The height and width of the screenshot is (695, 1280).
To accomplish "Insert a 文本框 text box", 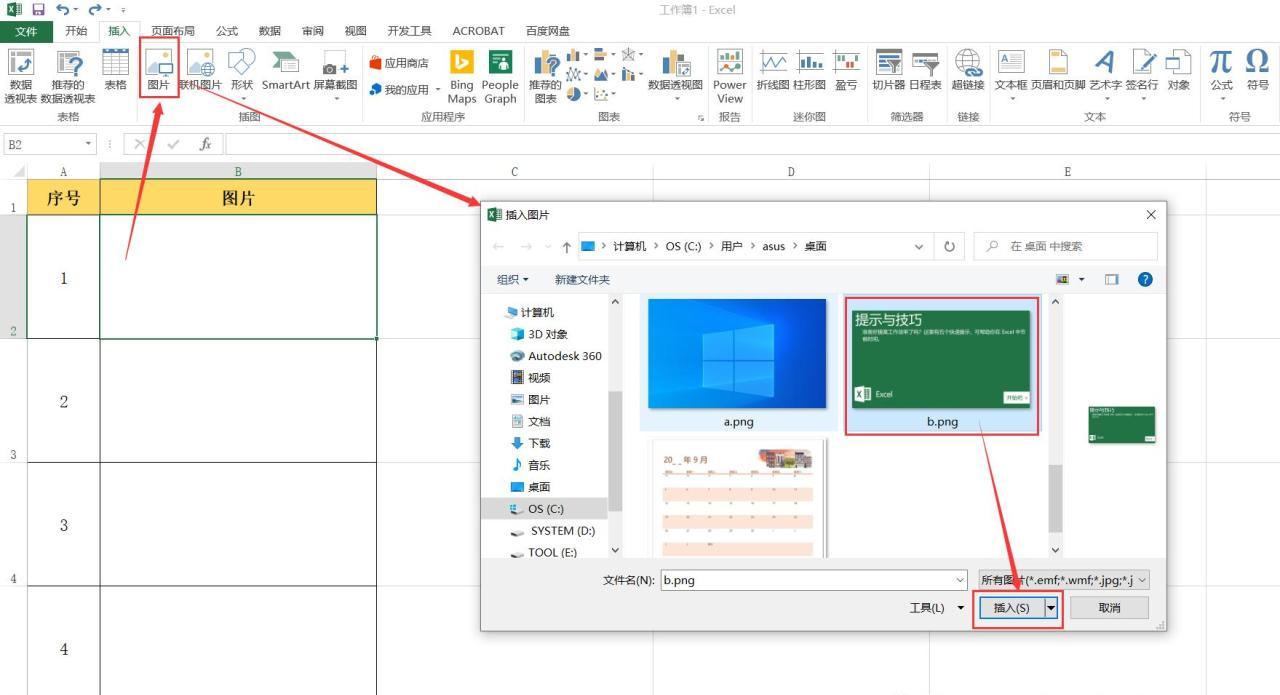I will [1011, 74].
